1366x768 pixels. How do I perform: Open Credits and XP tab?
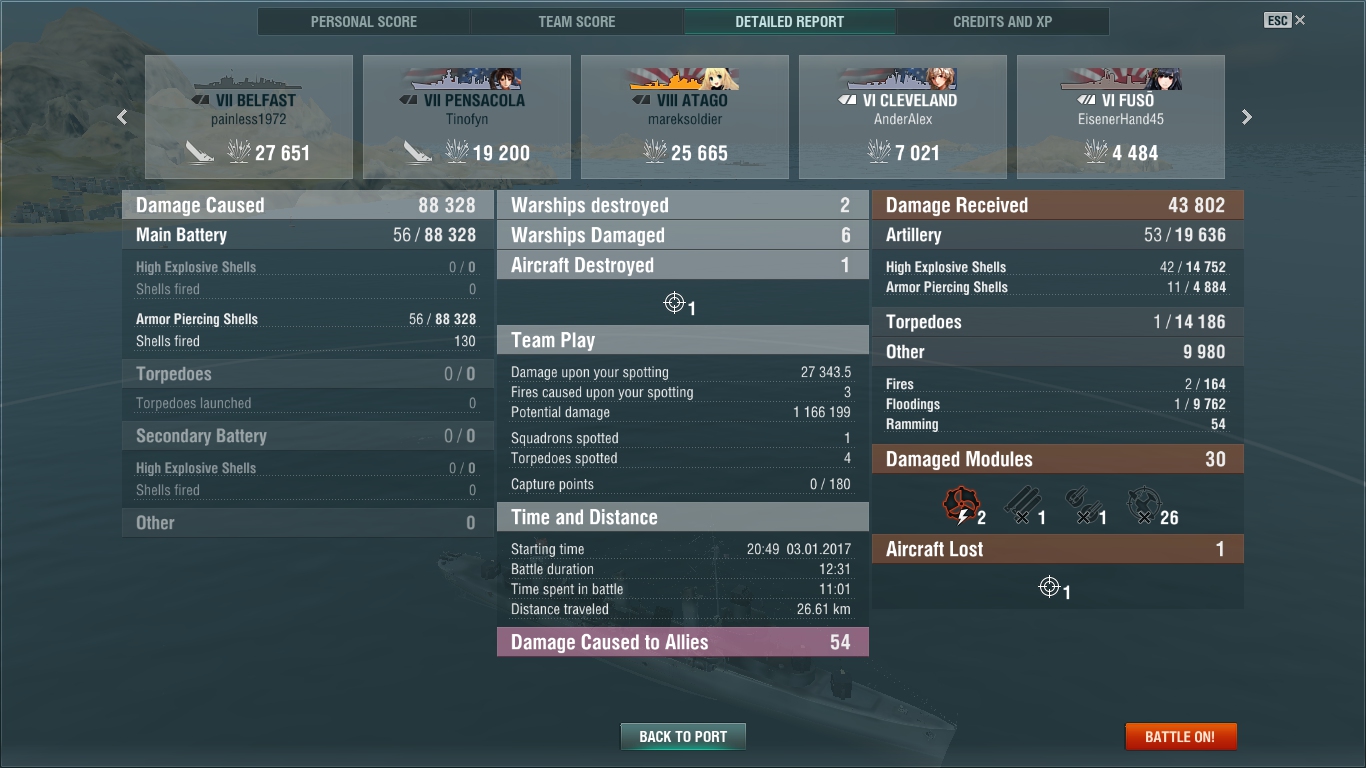pyautogui.click(x=1003, y=21)
